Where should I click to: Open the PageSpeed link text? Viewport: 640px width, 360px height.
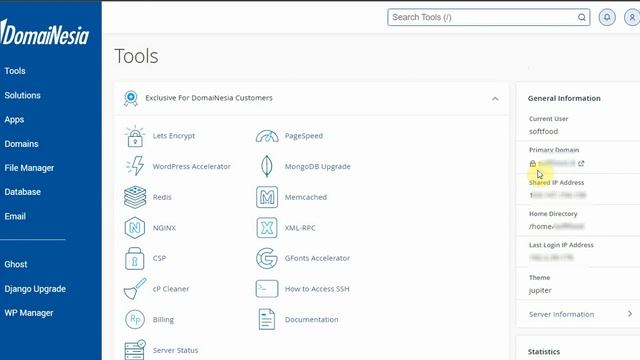[304, 136]
